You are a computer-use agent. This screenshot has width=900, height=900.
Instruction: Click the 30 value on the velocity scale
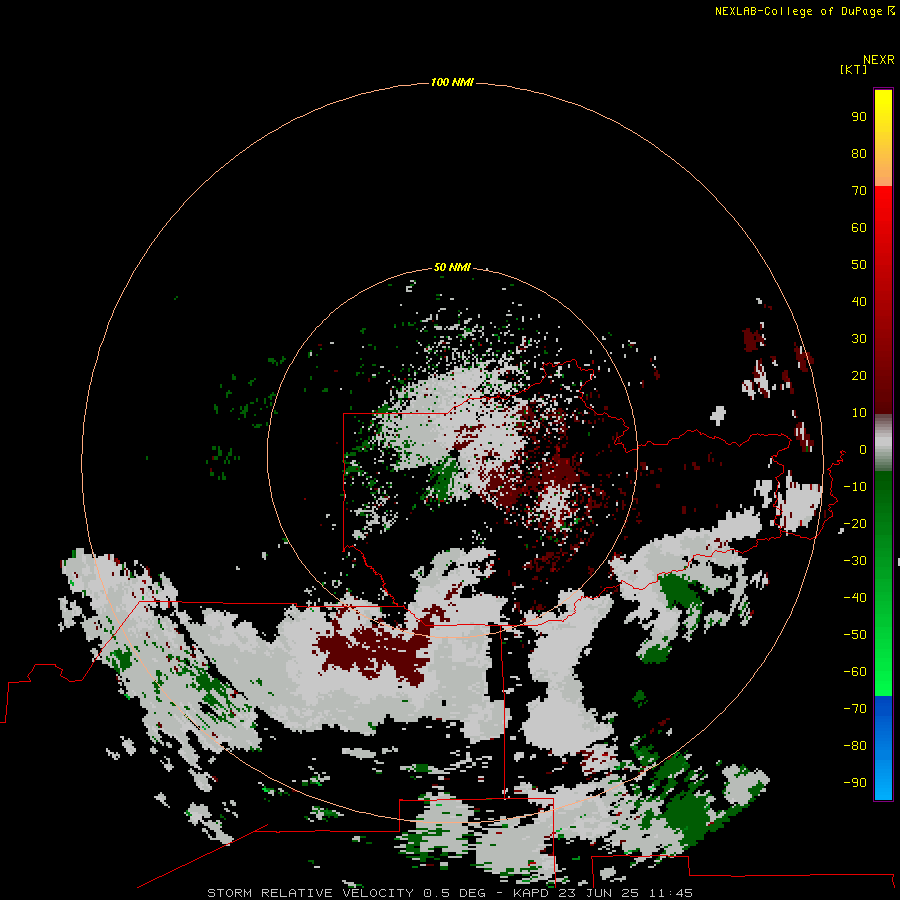[859, 339]
